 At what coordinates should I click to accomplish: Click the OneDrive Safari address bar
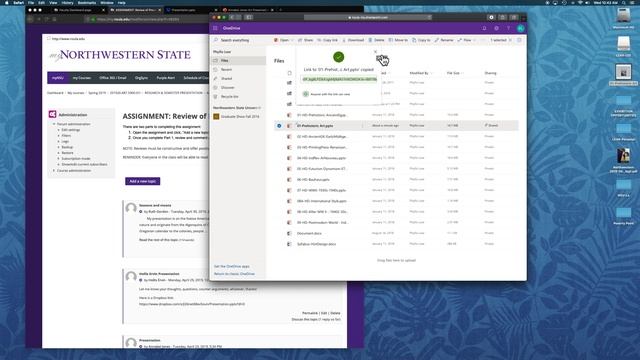[x=367, y=17]
